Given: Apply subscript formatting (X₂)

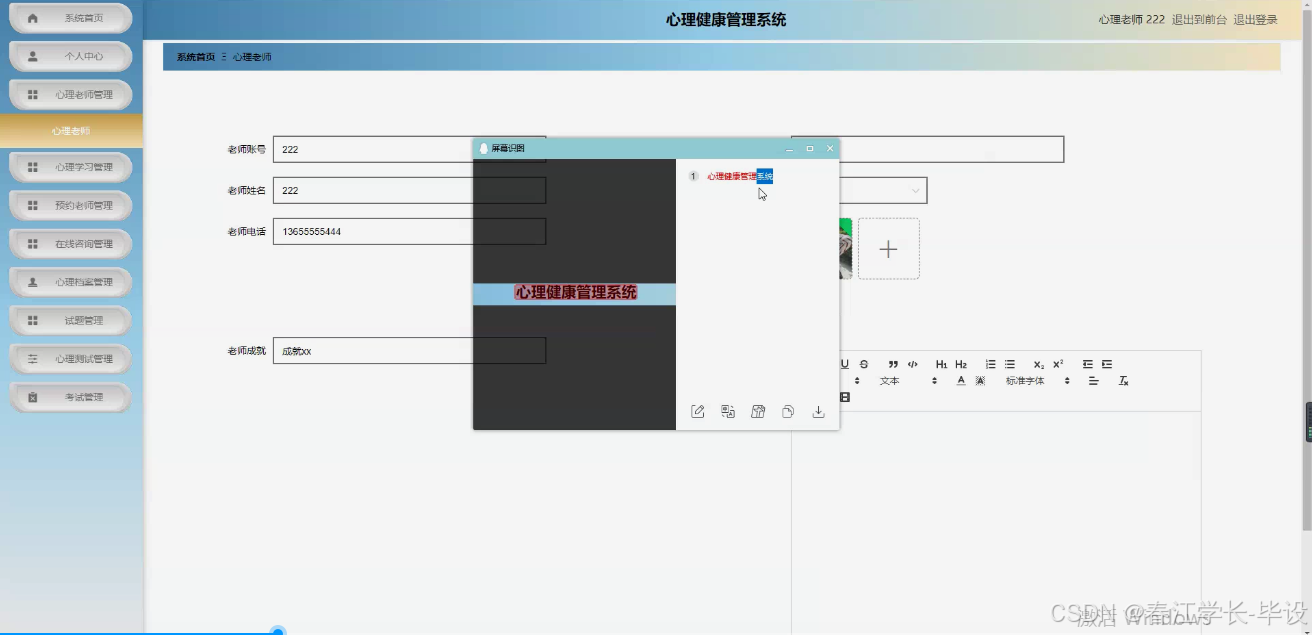Looking at the screenshot, I should tap(1039, 365).
